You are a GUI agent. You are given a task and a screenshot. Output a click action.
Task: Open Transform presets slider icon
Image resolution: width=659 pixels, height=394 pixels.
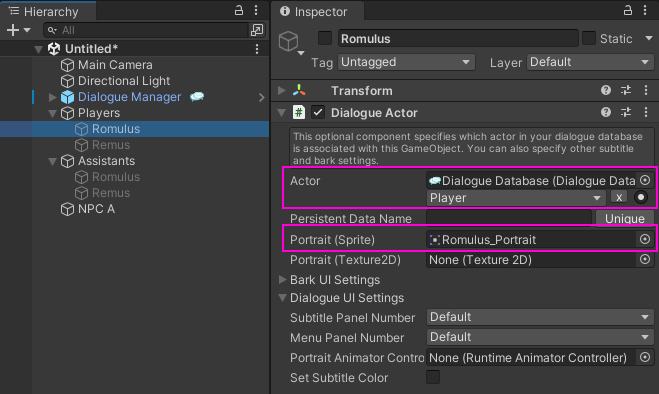point(626,90)
